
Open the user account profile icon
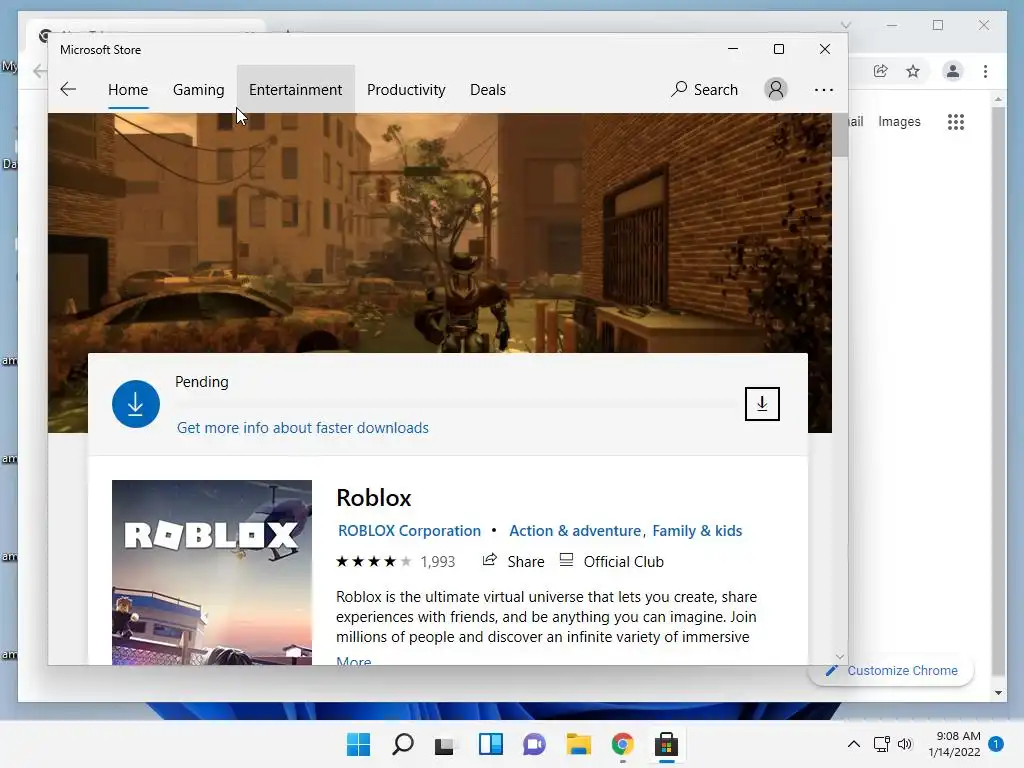pos(776,89)
